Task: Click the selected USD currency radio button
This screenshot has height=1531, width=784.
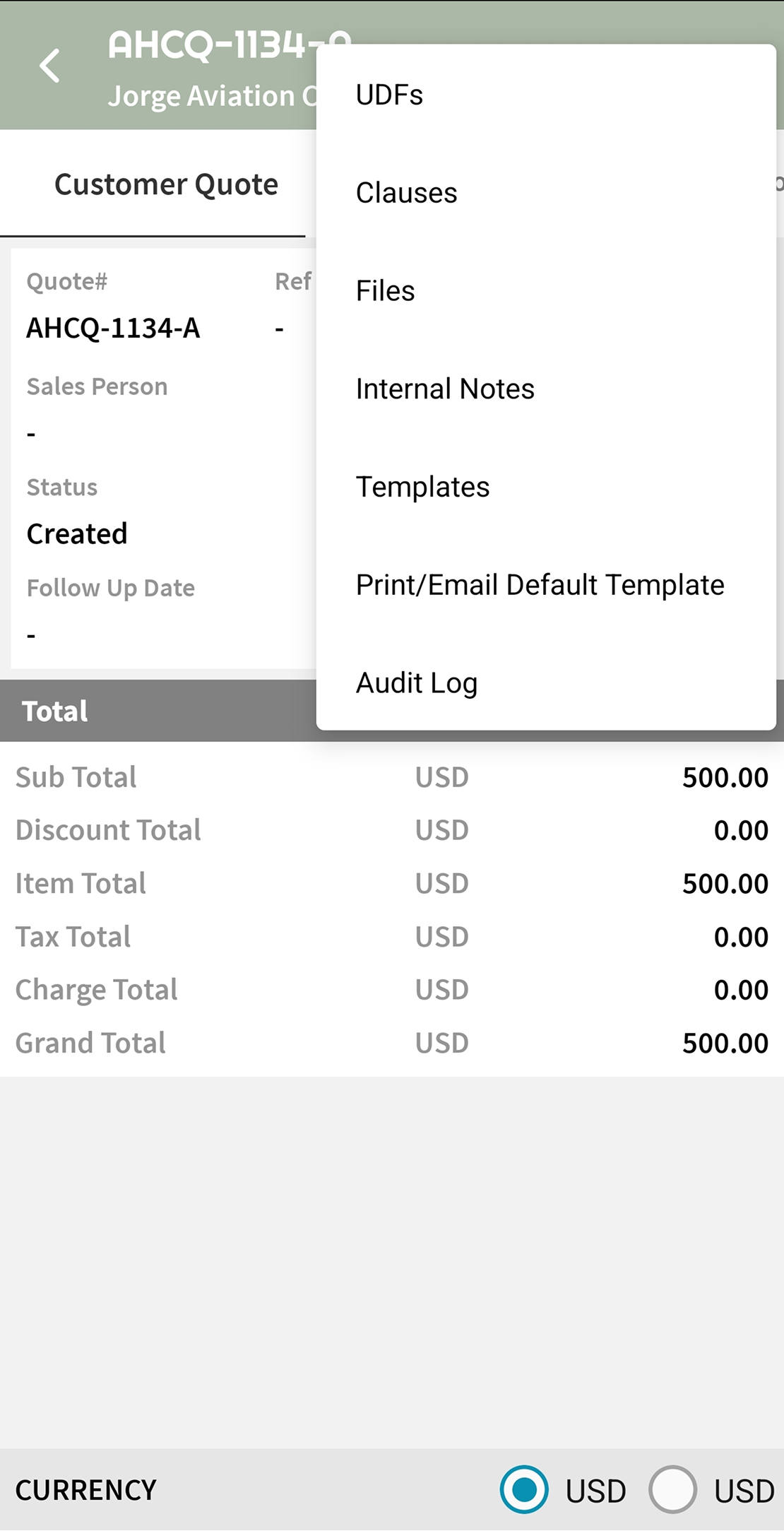Action: [x=524, y=1489]
